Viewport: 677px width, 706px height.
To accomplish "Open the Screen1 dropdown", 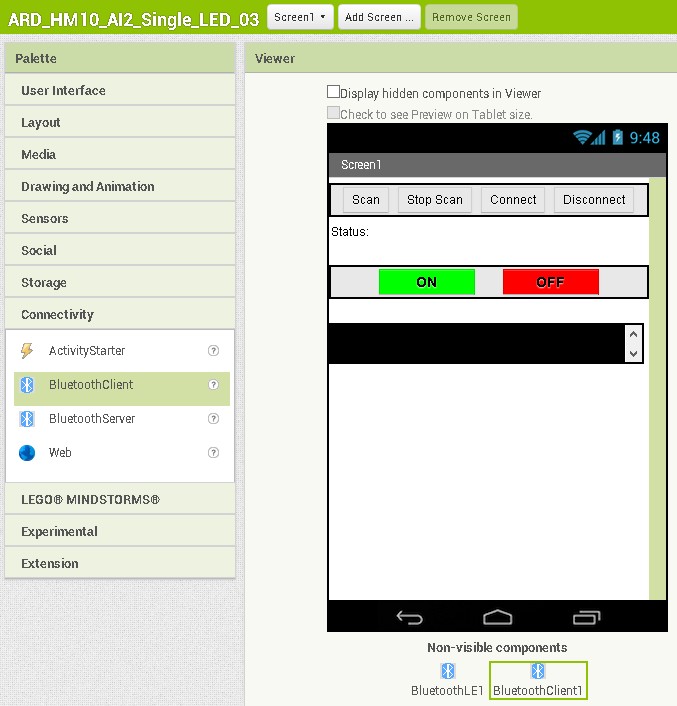I will pyautogui.click(x=300, y=17).
